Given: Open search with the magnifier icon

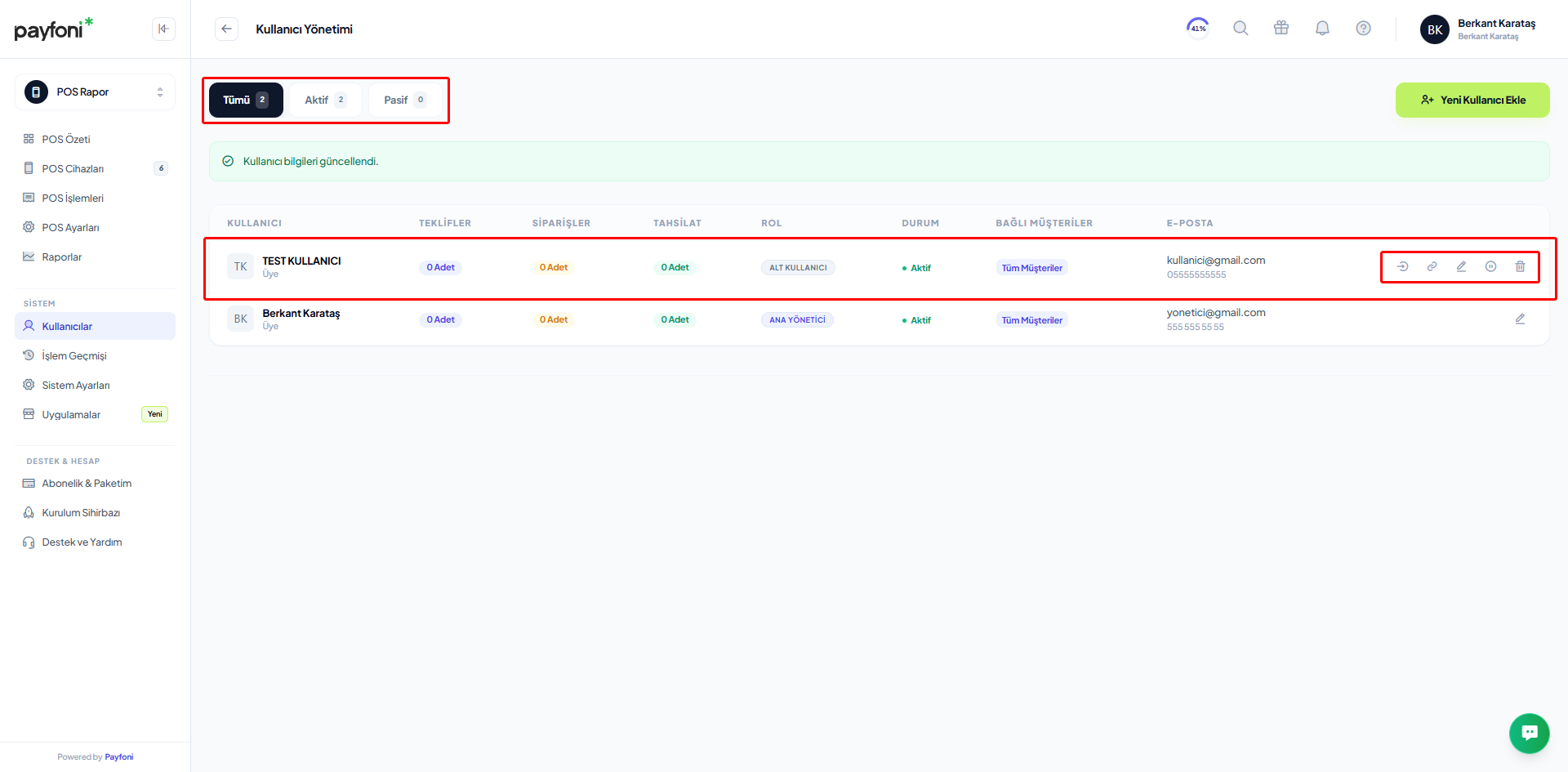Looking at the screenshot, I should pyautogui.click(x=1241, y=28).
